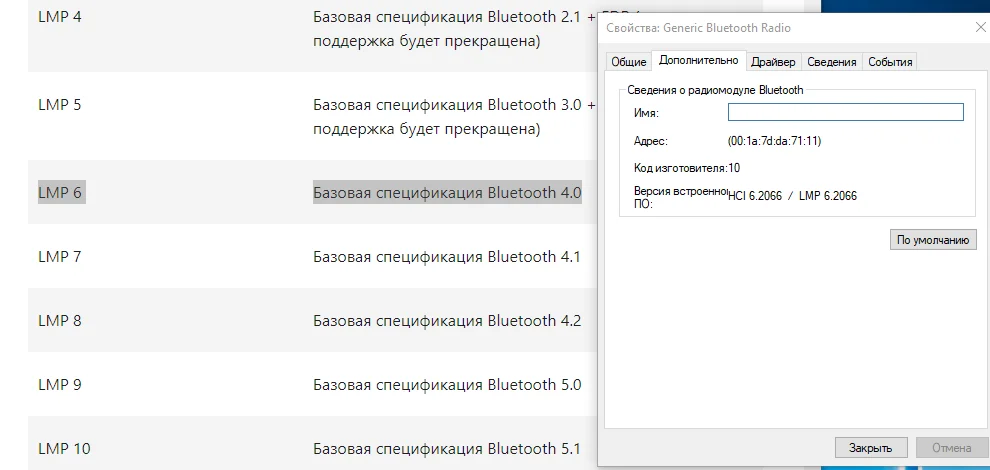Click the Bluetooth 5.0 specification cell

[x=446, y=385]
